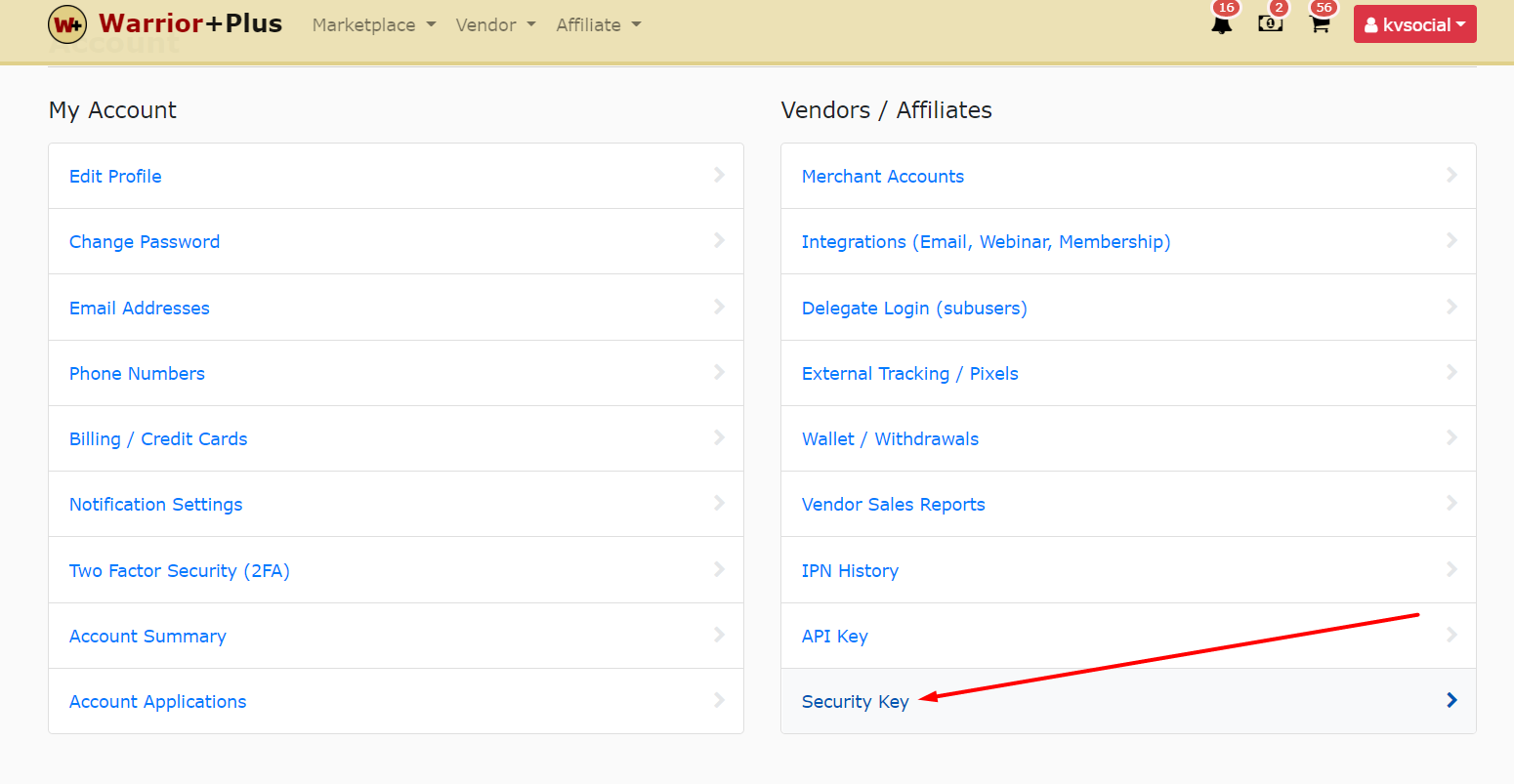Viewport: 1514px width, 784px height.
Task: Open the Marketplace dropdown menu
Action: 374,25
